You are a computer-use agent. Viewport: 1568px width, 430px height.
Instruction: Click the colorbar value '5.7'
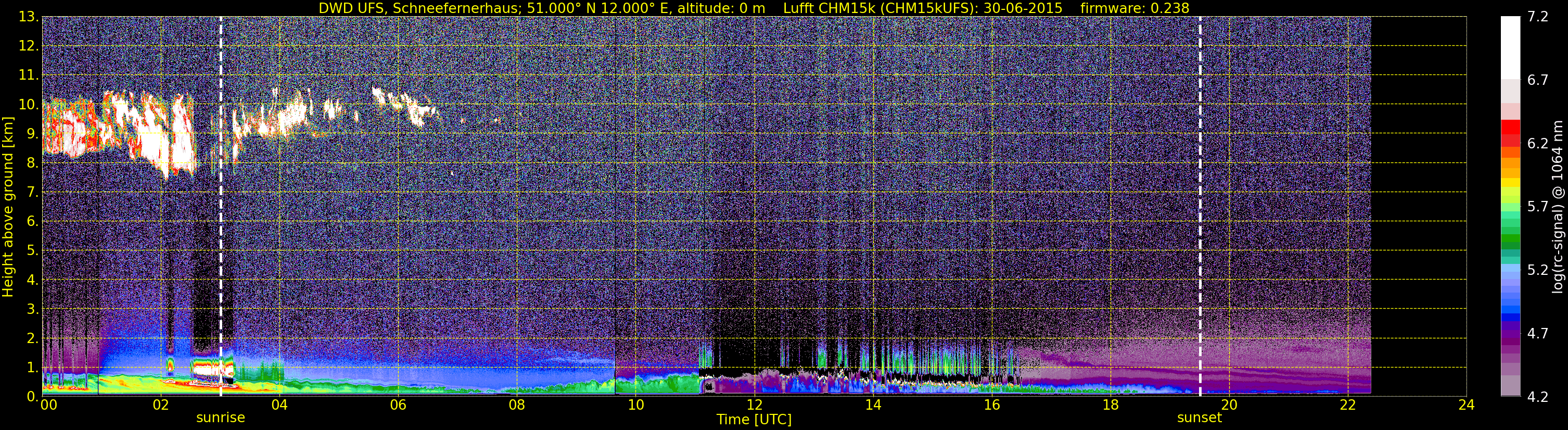[x=1538, y=207]
